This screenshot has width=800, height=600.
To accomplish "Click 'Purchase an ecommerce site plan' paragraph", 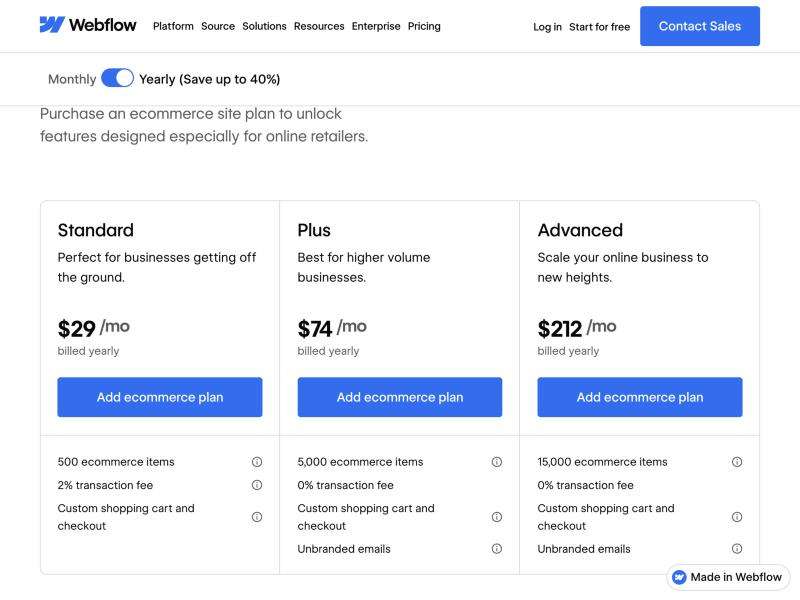I will (x=204, y=125).
